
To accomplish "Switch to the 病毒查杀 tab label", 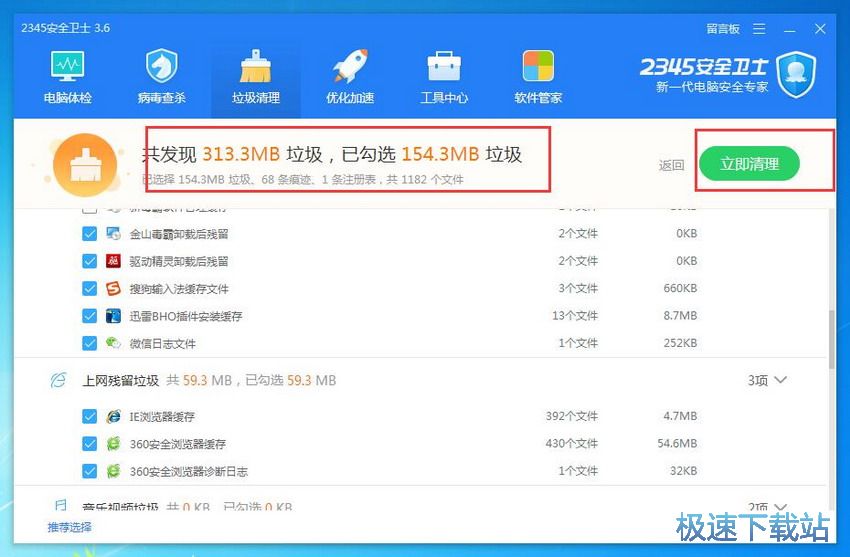I will (162, 98).
